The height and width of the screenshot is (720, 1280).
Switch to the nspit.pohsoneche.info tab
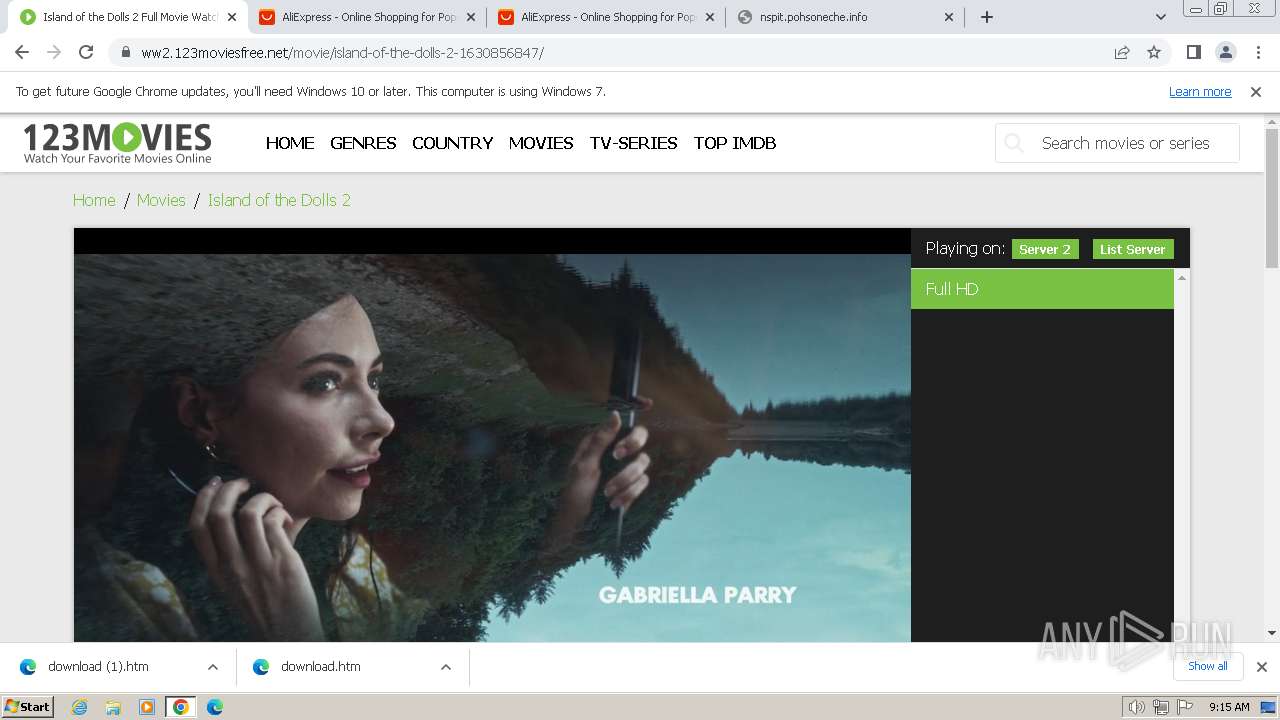[x=846, y=17]
